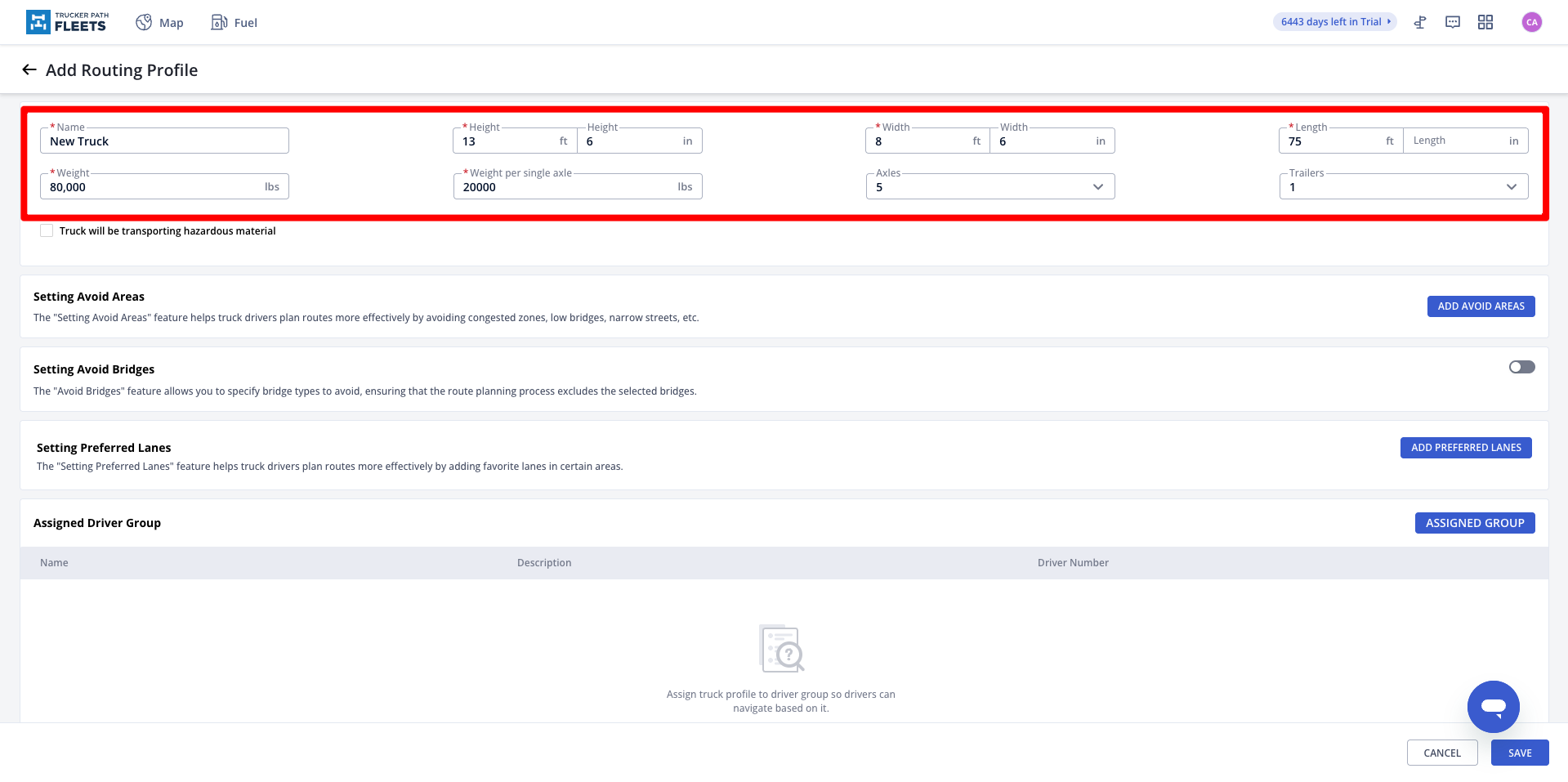Screen dimensions: 1568x782
Task: Click the SAVE button
Action: coord(1519,753)
